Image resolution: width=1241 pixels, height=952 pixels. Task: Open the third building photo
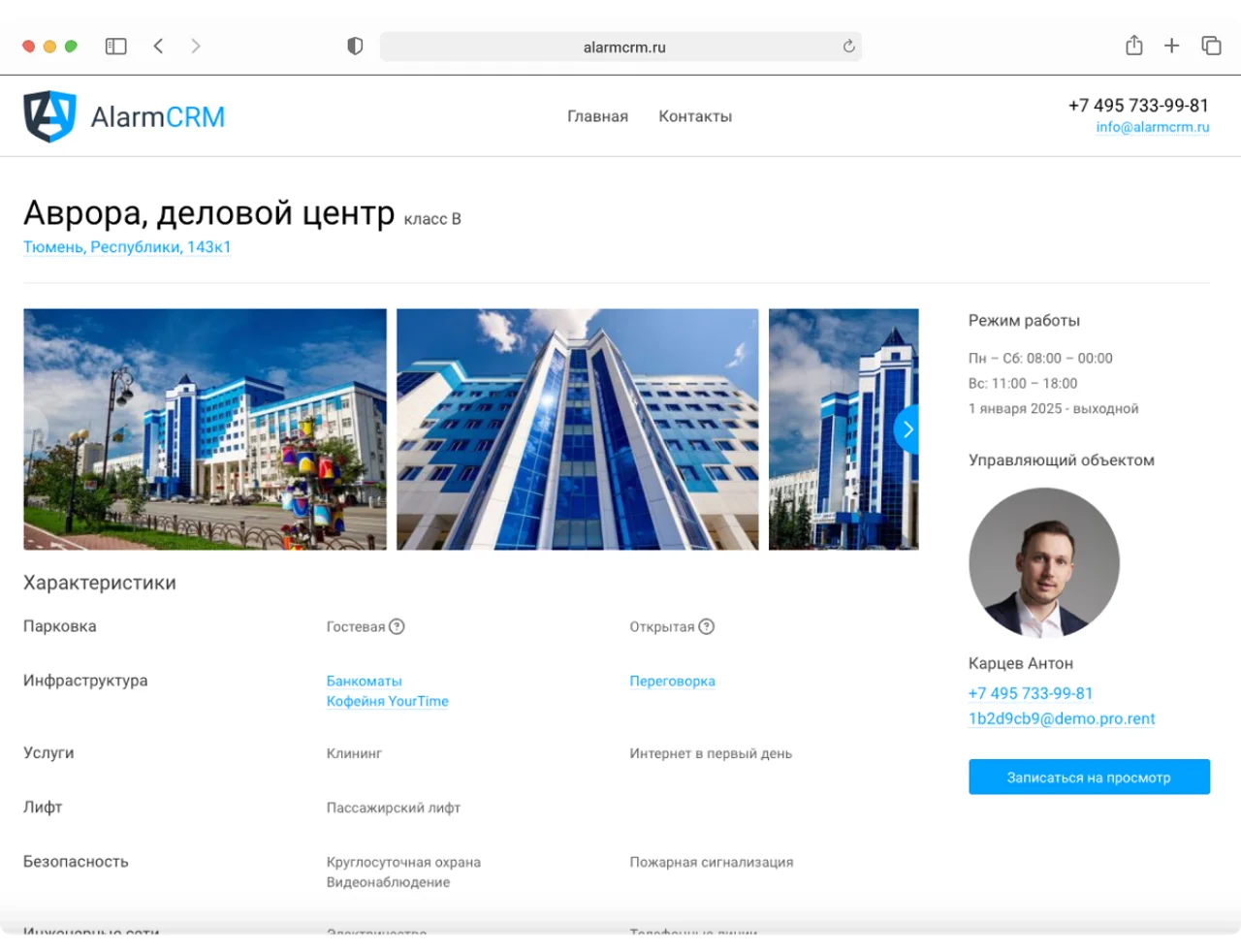pyautogui.click(x=843, y=429)
